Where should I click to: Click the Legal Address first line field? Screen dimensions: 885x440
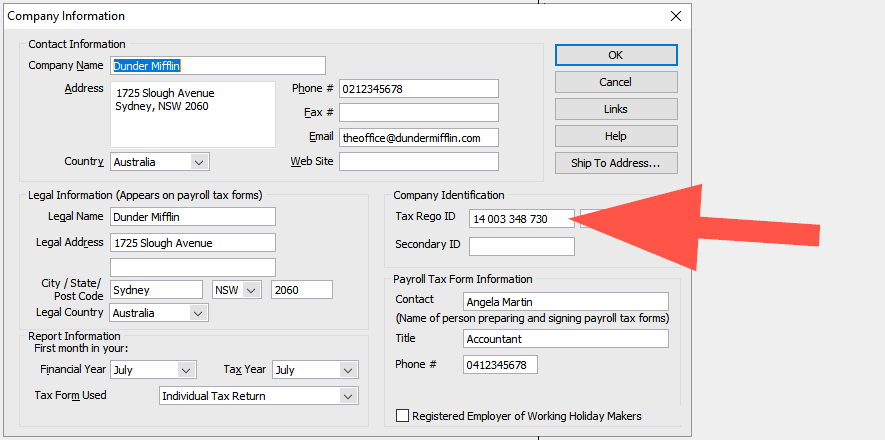click(193, 243)
